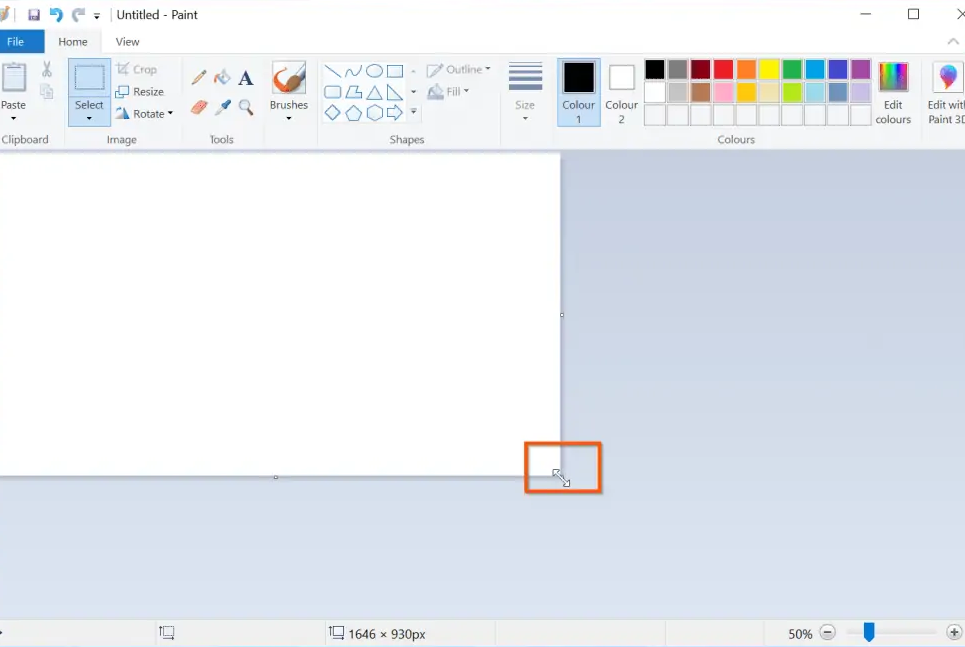Activate the Text tool

point(246,78)
